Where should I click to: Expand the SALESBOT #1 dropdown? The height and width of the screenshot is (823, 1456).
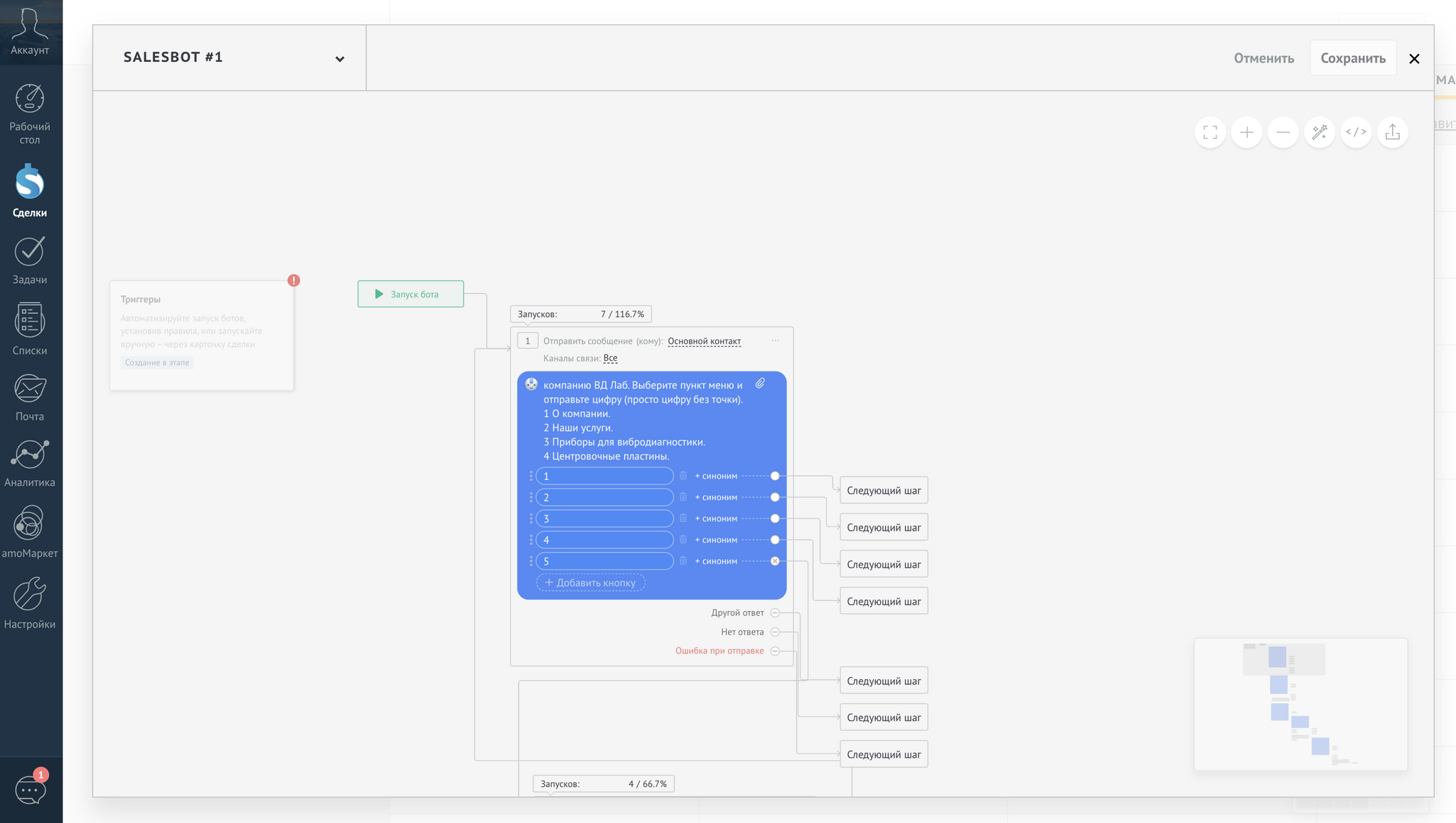pyautogui.click(x=340, y=59)
